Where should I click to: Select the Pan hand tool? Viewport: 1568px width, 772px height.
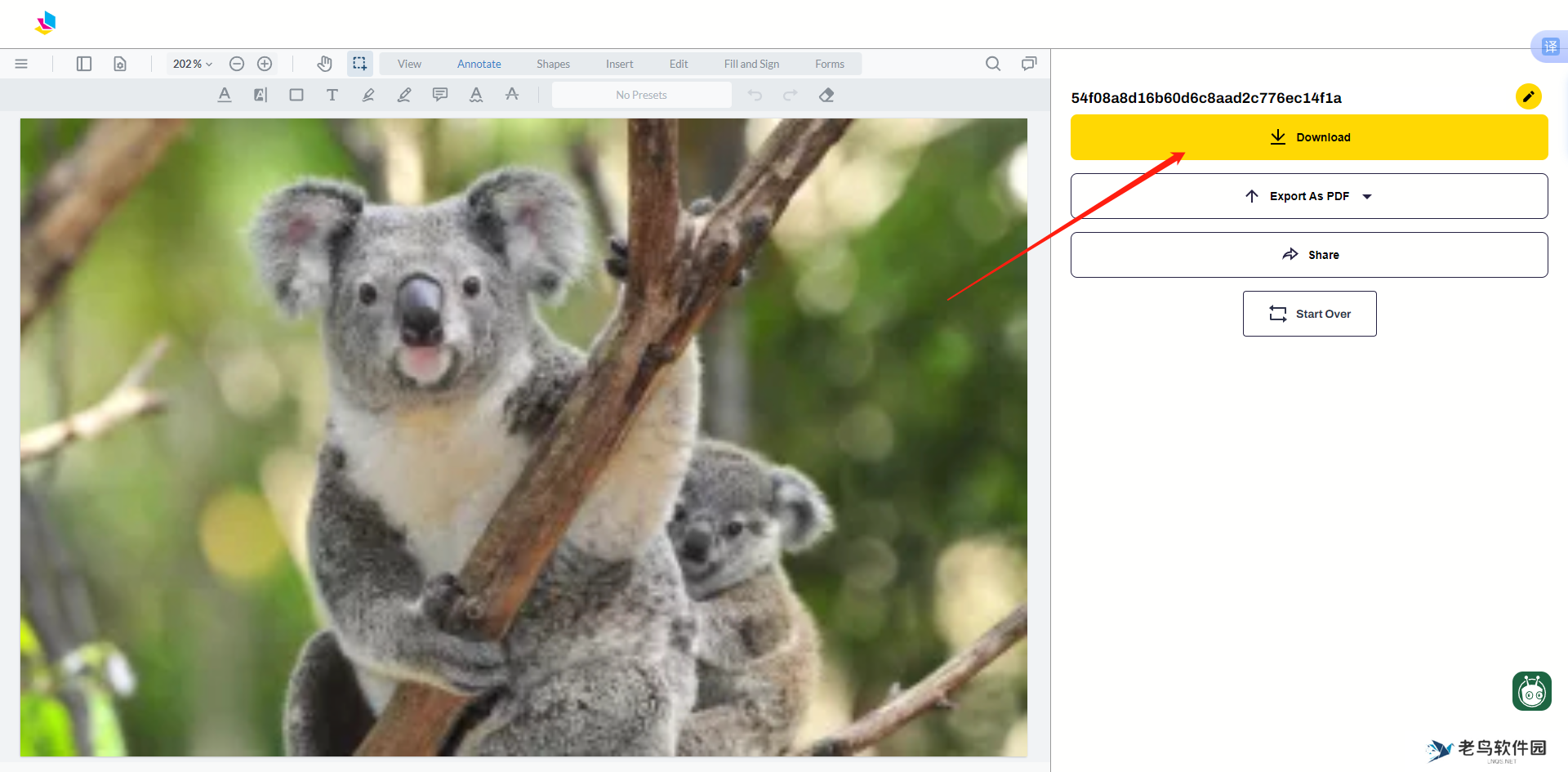324,64
